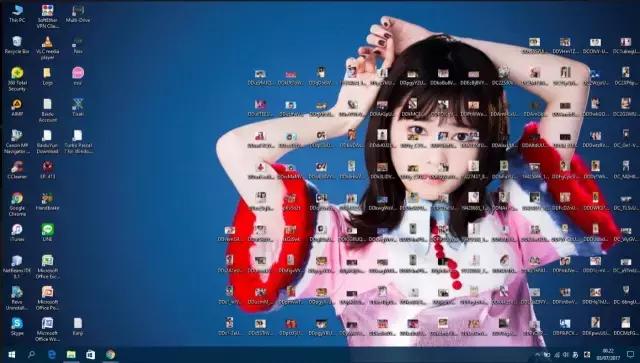Toggle the Japanese IME input indicator
The image size is (640, 363).
pos(576,354)
